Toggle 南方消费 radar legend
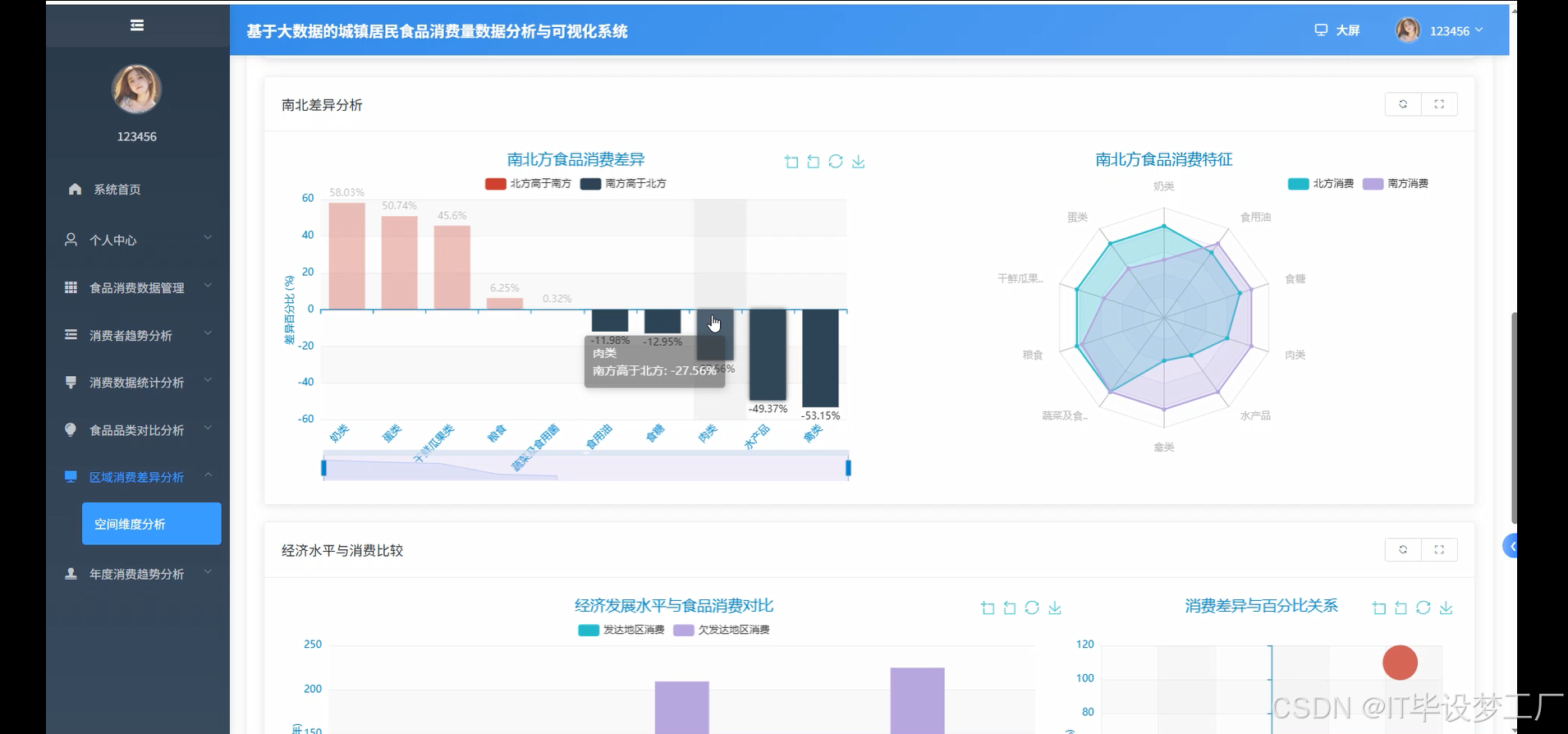 tap(1396, 184)
